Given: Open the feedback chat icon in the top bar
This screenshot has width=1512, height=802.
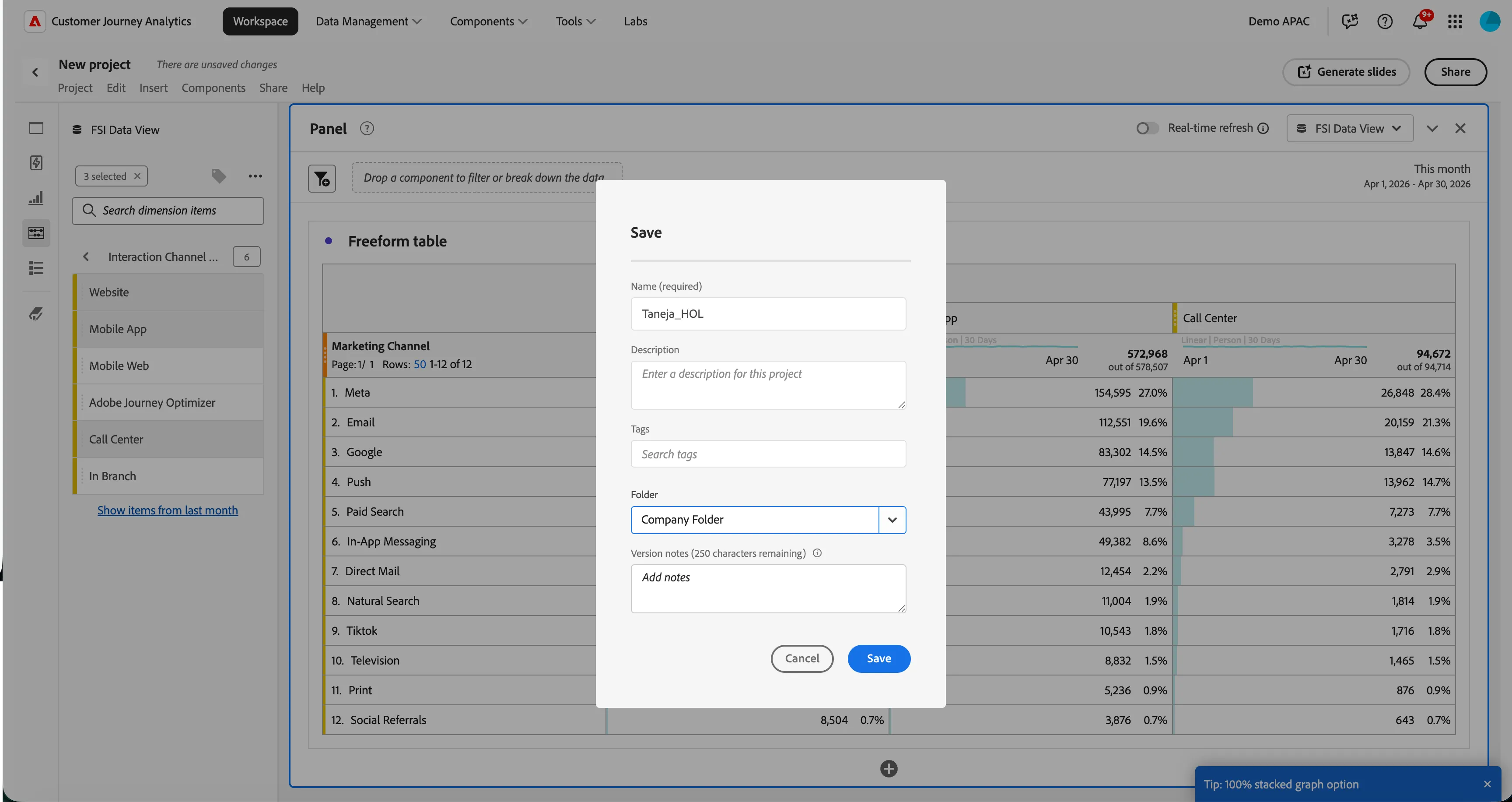Looking at the screenshot, I should pyautogui.click(x=1350, y=22).
